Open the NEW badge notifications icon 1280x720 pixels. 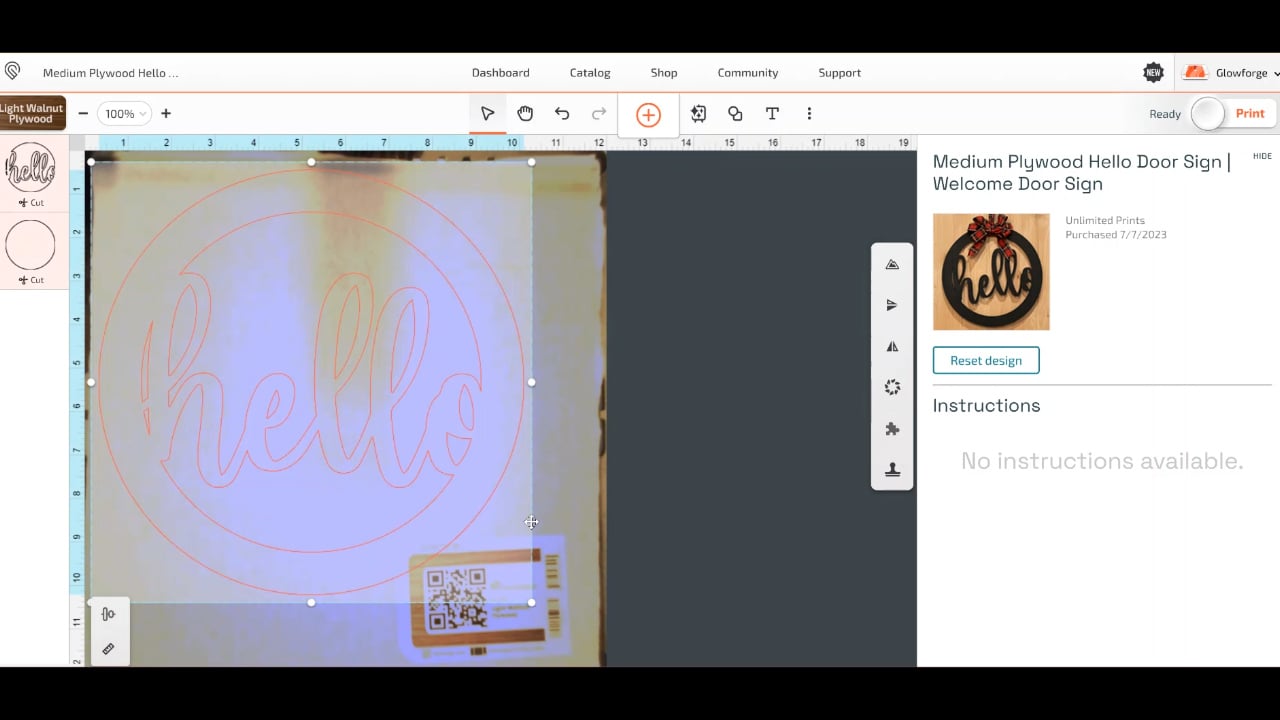[1153, 72]
